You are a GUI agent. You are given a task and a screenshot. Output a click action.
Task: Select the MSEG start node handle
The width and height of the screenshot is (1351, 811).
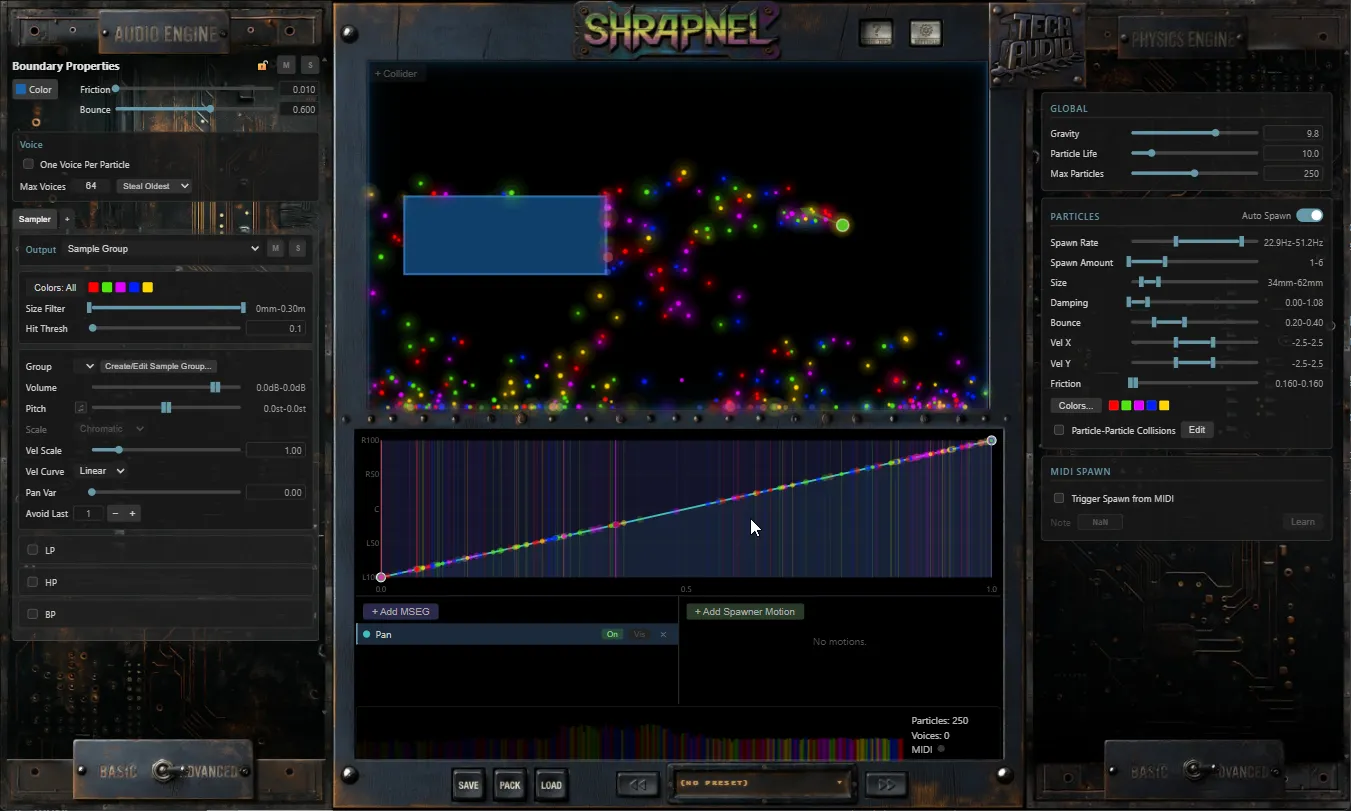click(381, 577)
